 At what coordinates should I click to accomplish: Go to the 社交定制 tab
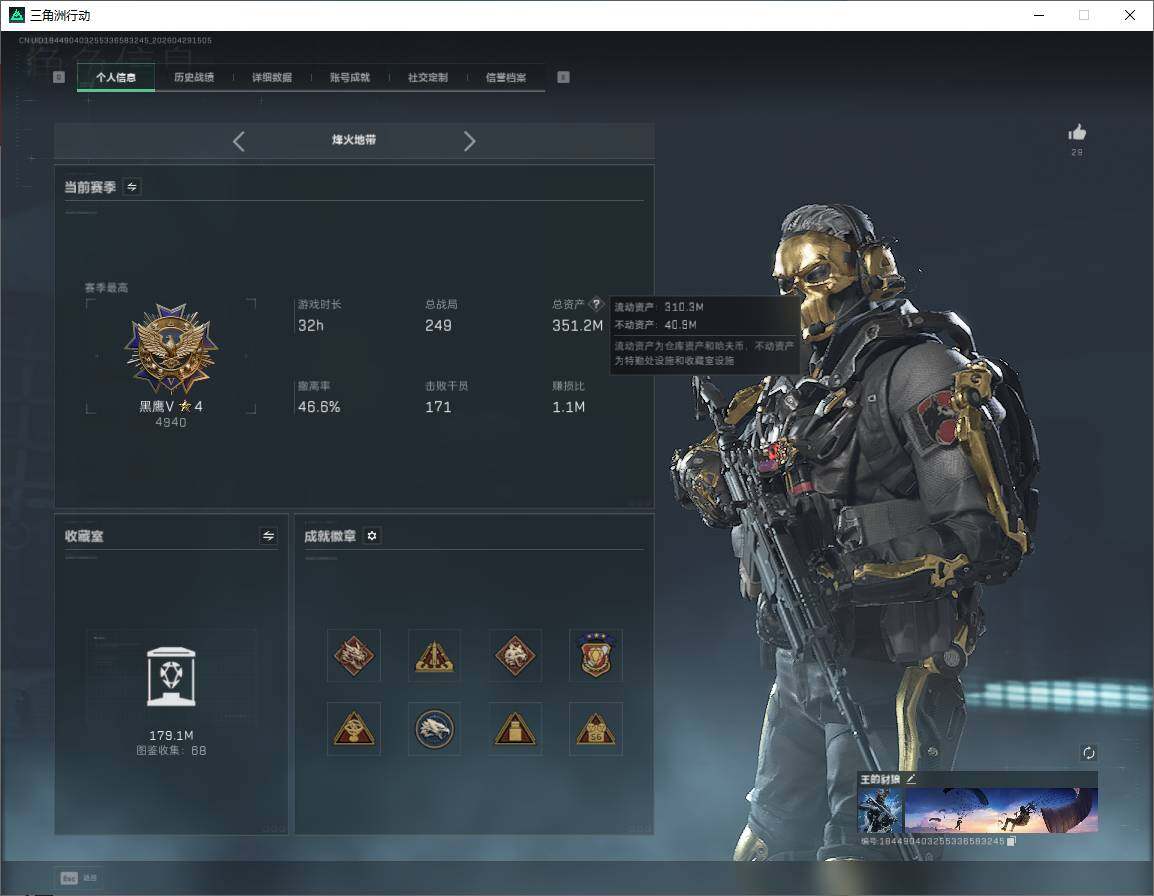[428, 77]
